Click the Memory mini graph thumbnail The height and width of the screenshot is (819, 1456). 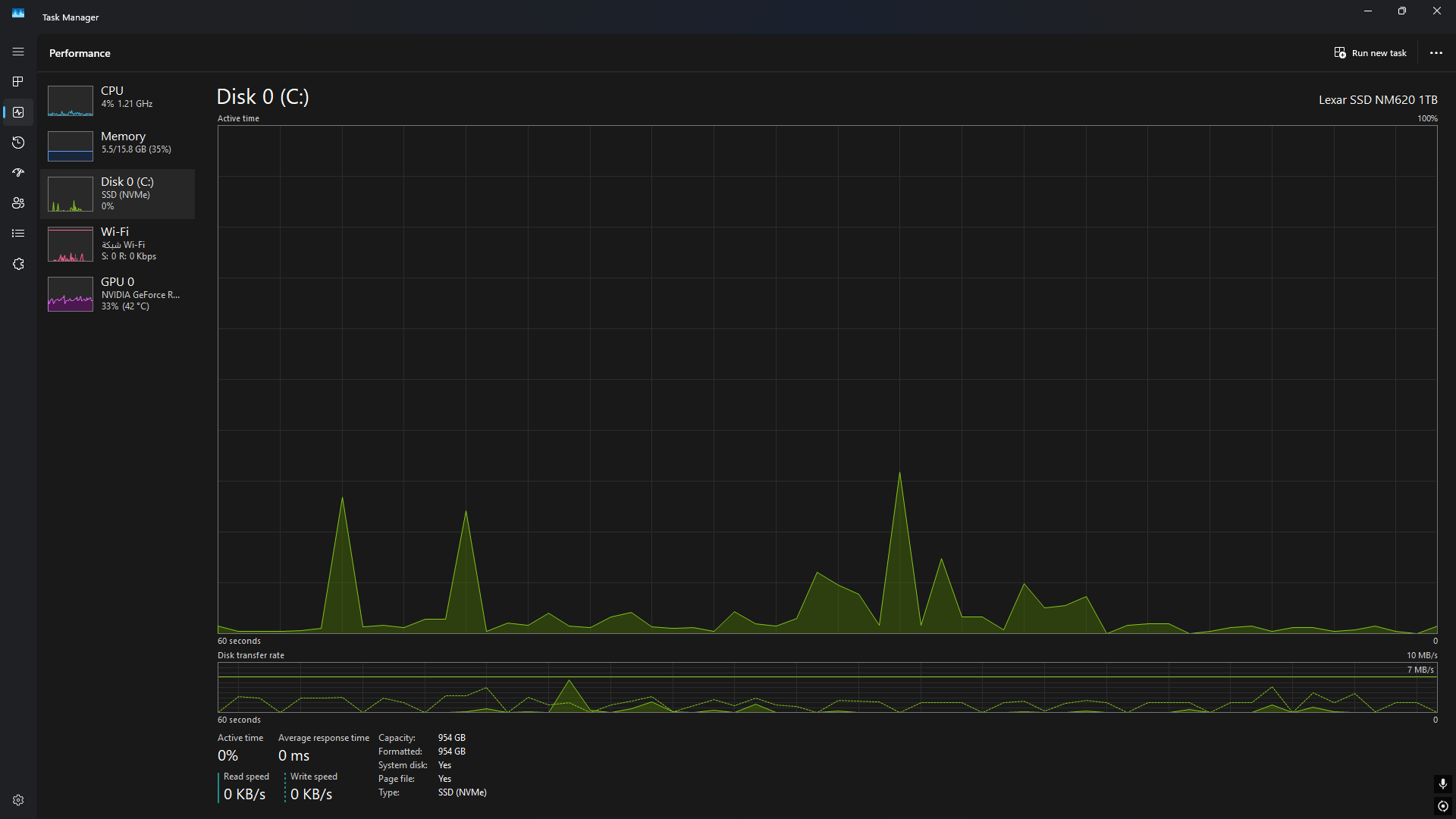(x=71, y=146)
